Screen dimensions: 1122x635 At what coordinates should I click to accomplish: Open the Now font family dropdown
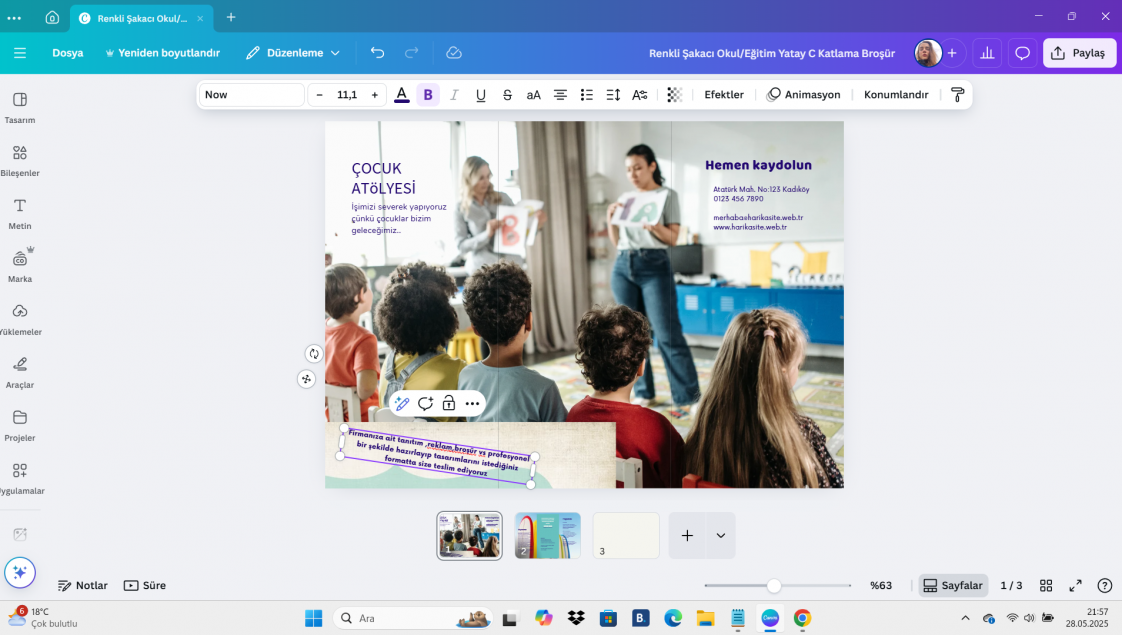coord(252,95)
